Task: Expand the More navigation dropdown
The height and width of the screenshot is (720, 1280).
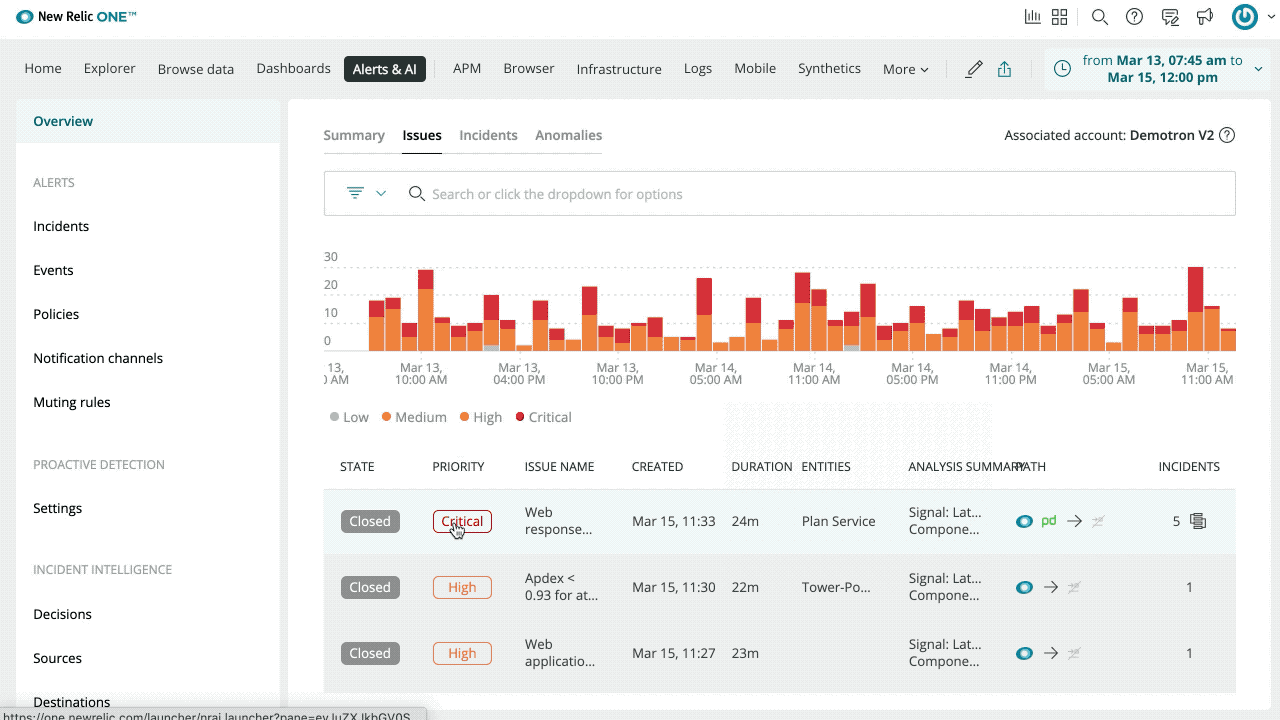Action: pos(905,69)
